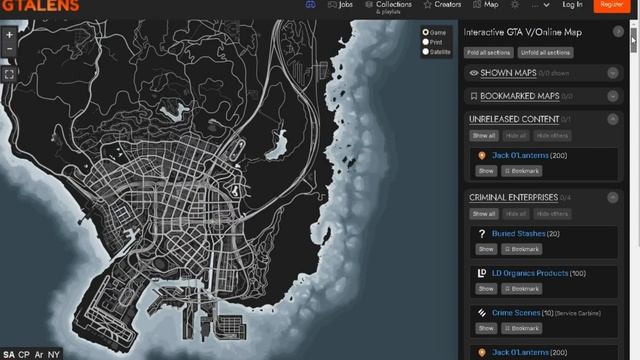The image size is (640, 360).
Task: Collapse the Interactive GTA V/Online Map panel
Action: pos(618,31)
